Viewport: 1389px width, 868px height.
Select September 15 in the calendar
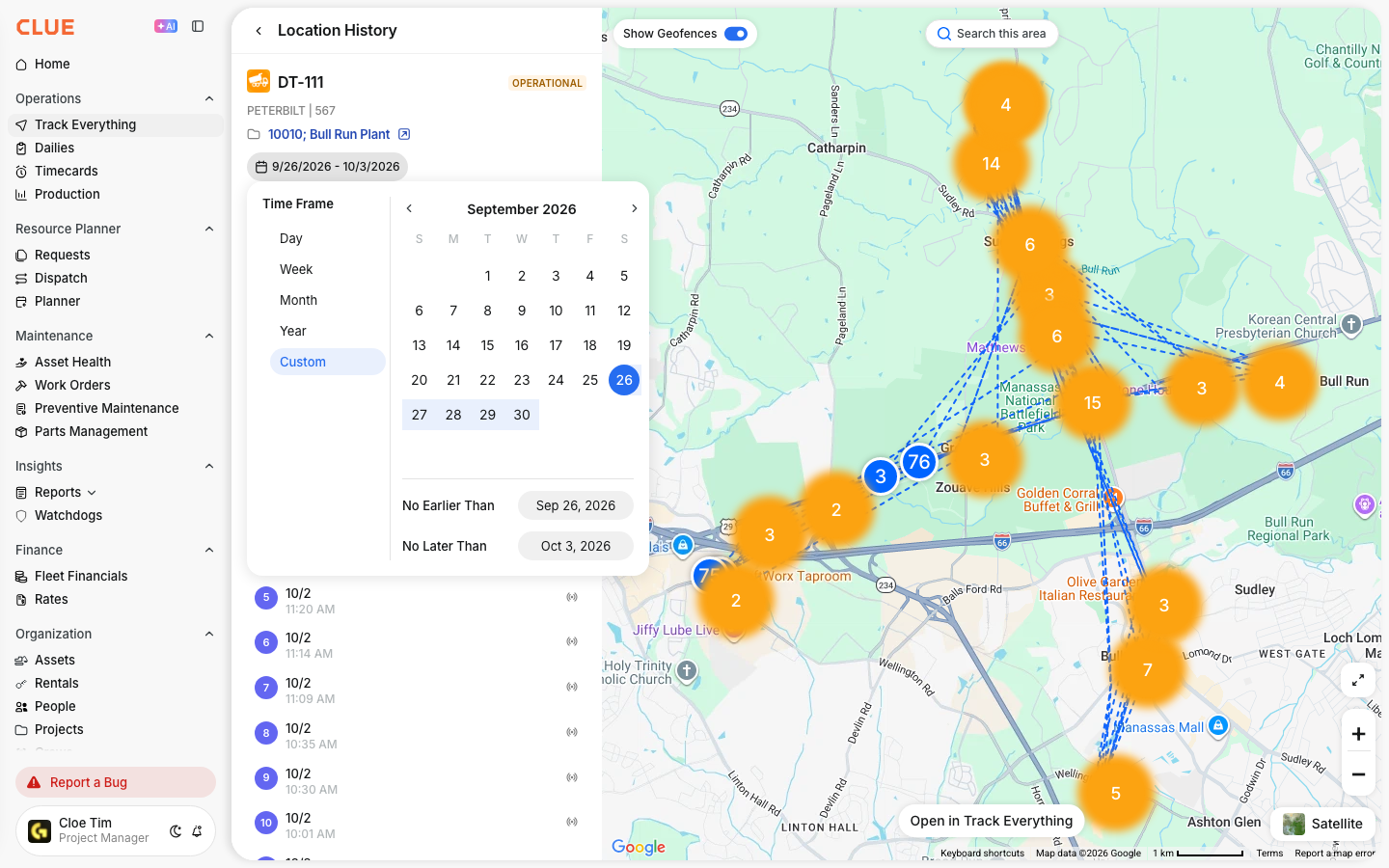coord(487,345)
